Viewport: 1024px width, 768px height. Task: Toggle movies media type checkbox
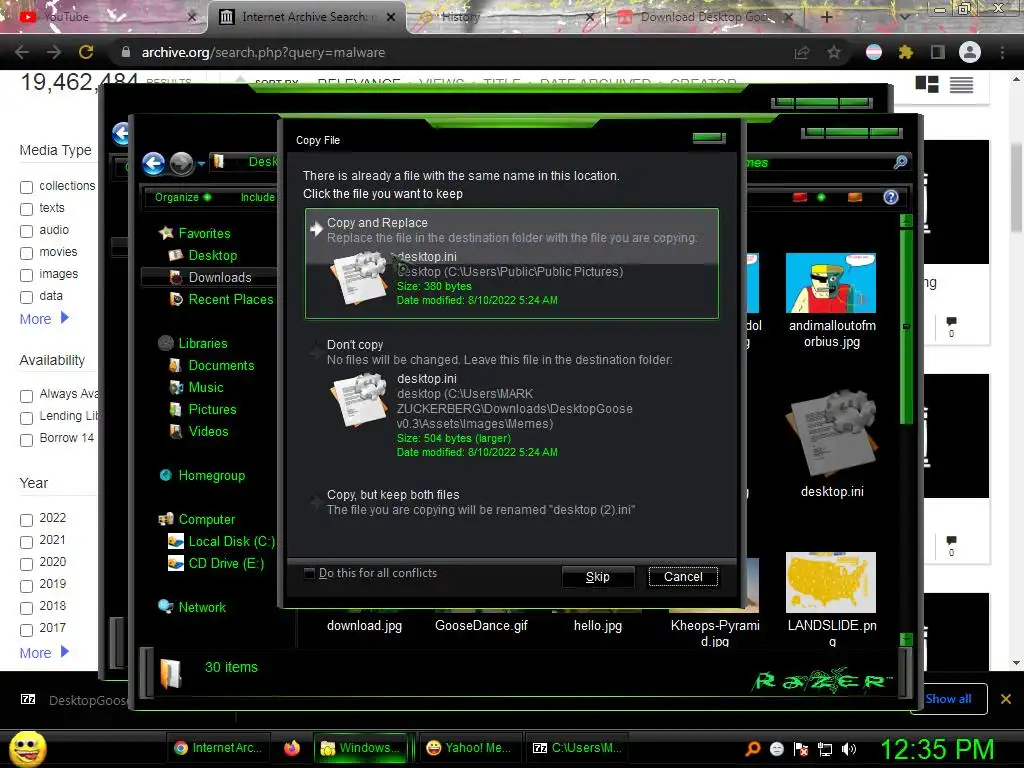26,253
